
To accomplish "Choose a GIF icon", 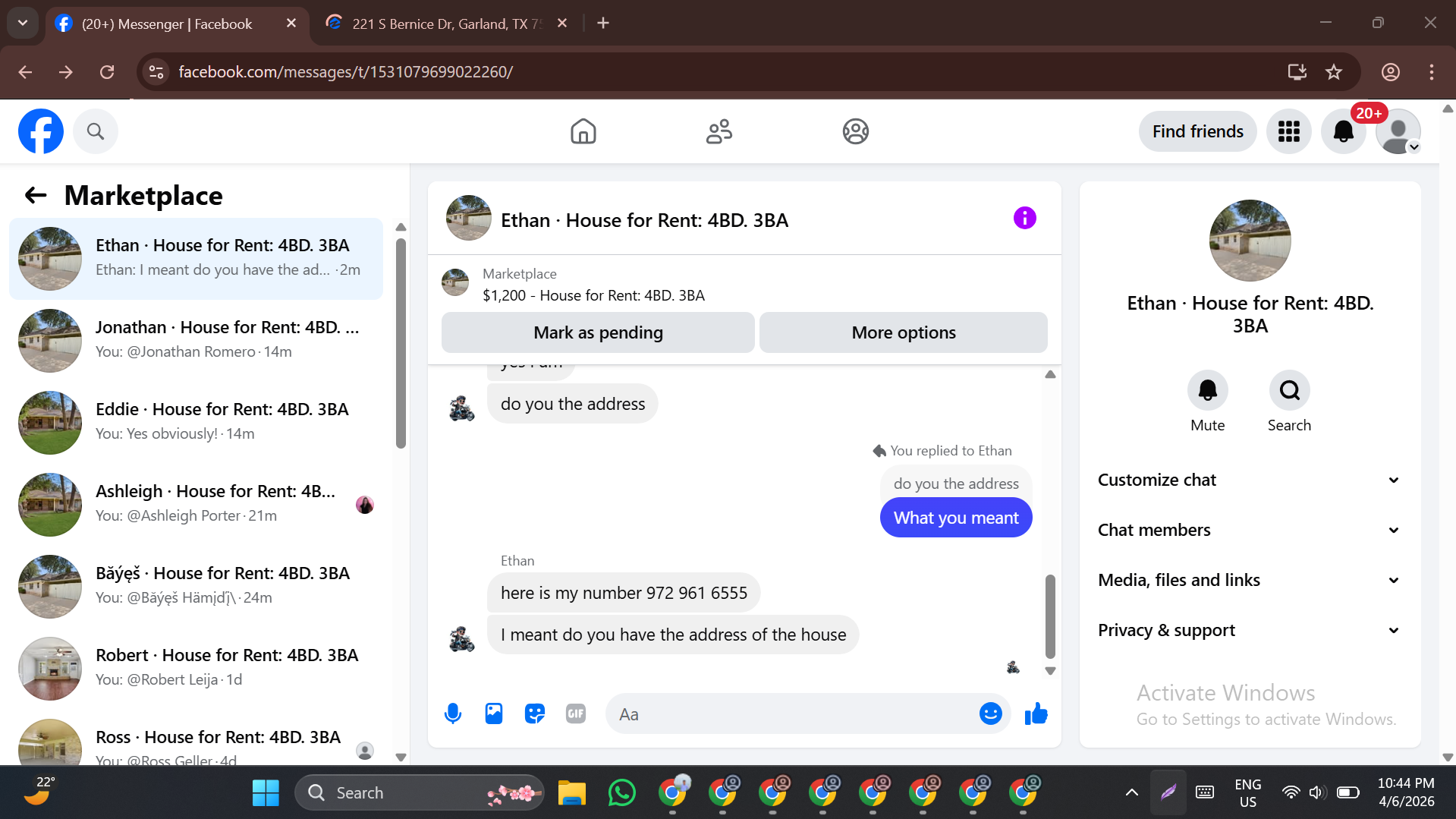I will 576,713.
